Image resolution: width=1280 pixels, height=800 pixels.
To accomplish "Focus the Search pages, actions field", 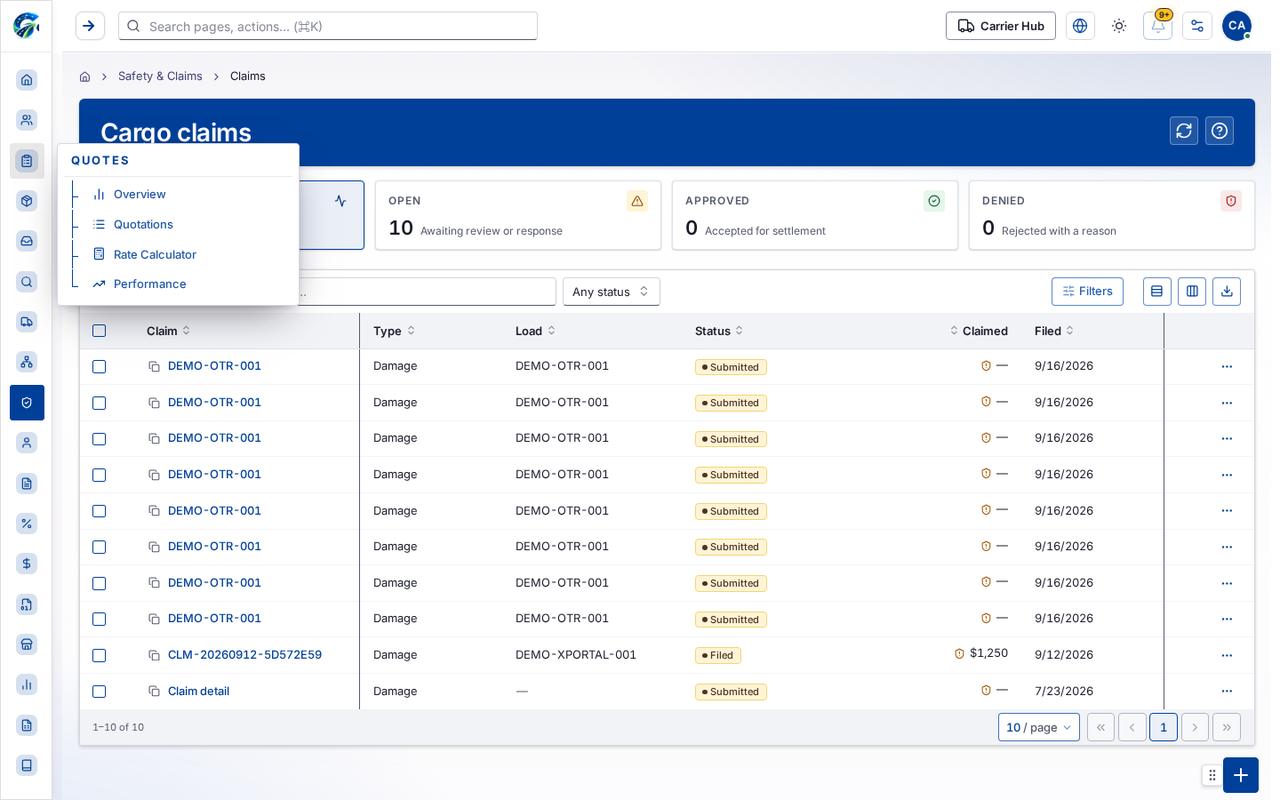I will tap(328, 26).
